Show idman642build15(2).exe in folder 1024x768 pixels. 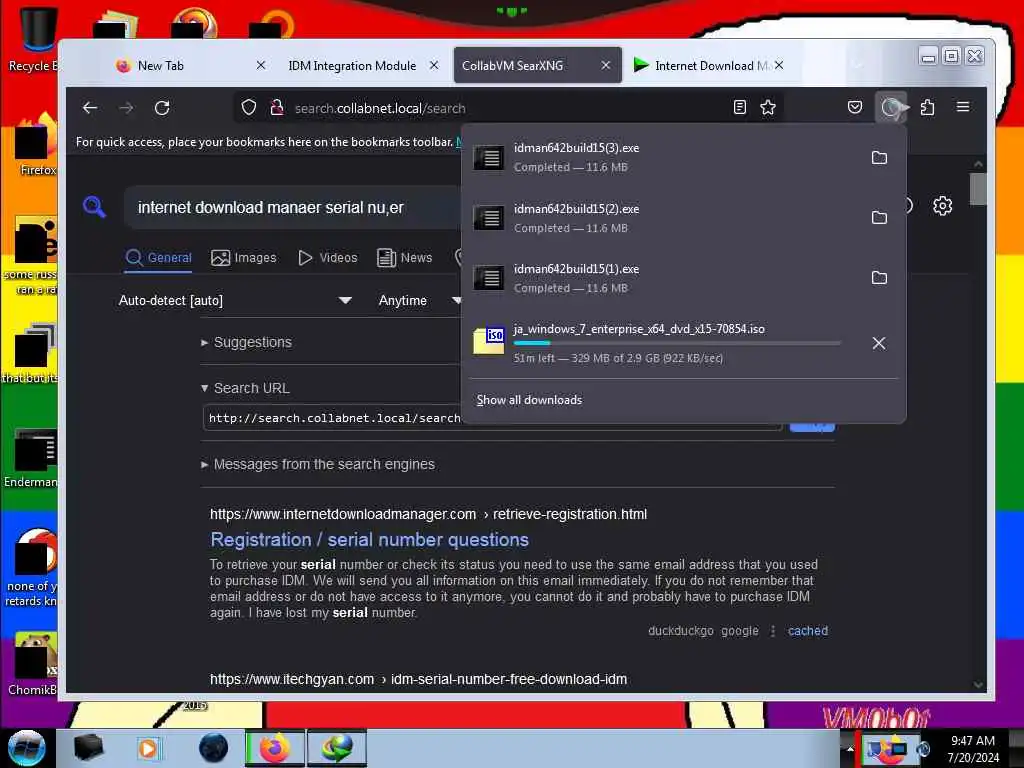point(879,217)
